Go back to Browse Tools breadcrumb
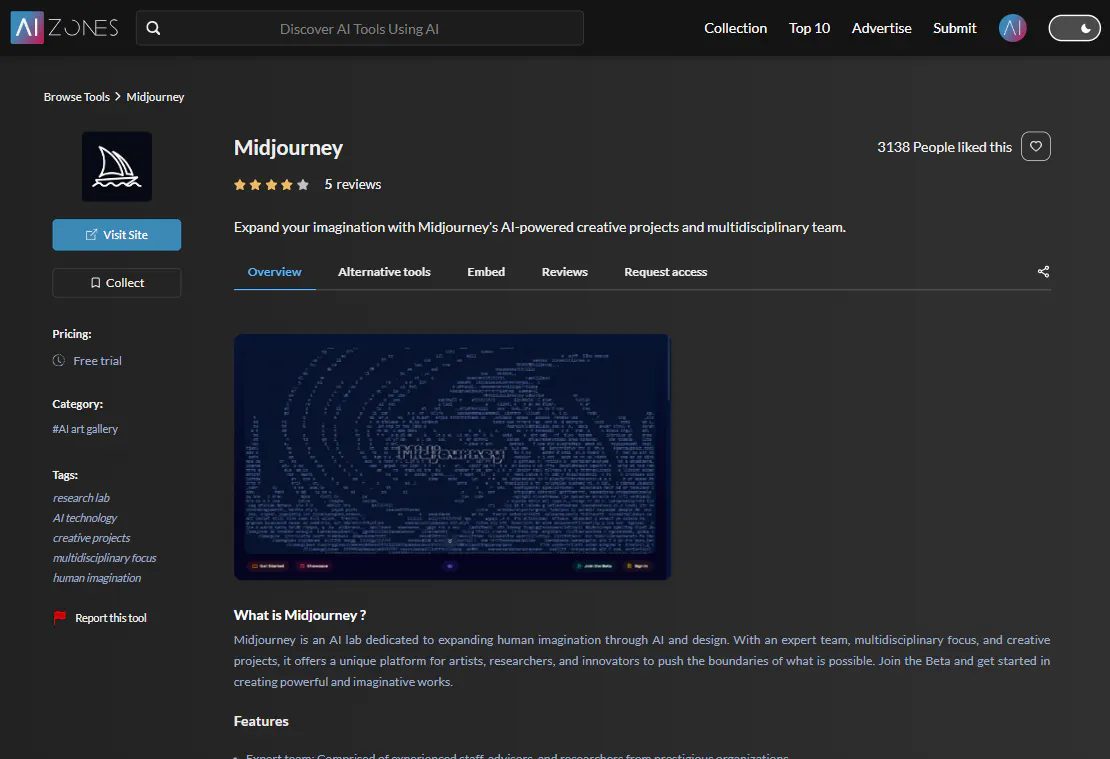The height and width of the screenshot is (759, 1110). click(76, 97)
